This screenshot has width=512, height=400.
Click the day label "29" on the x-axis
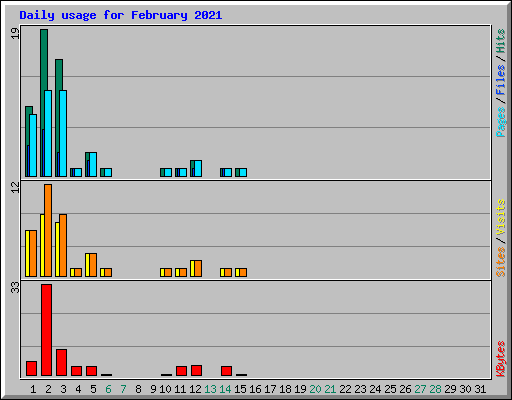(450, 389)
